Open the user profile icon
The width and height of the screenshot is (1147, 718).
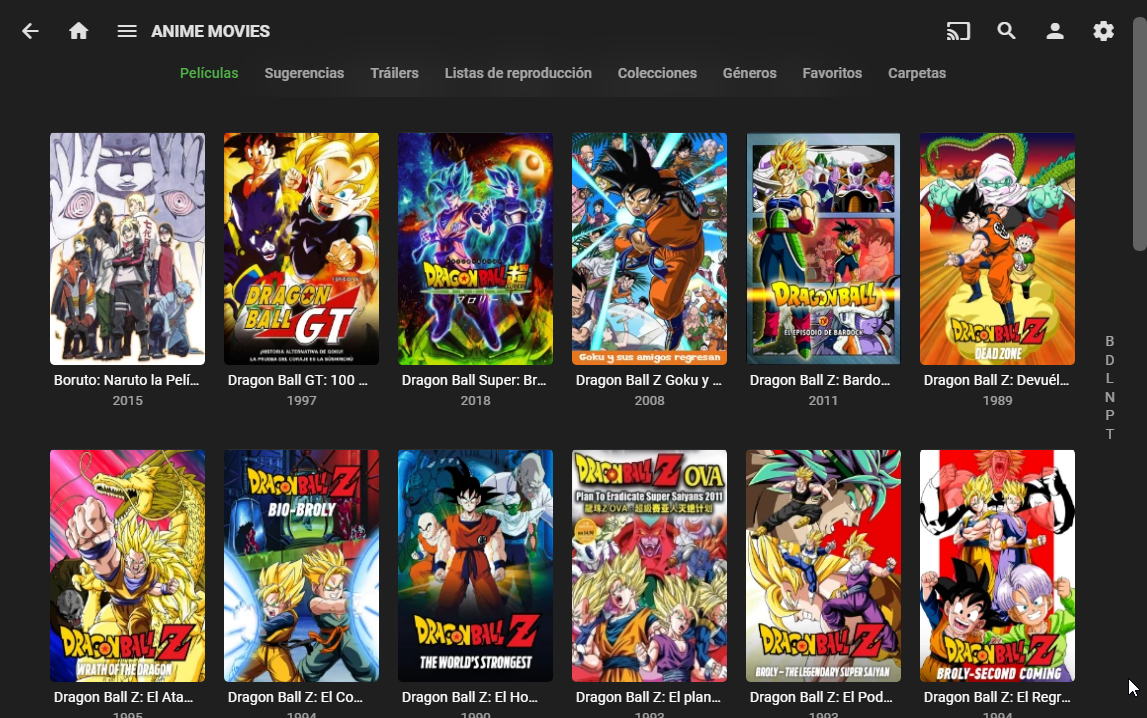tap(1055, 31)
